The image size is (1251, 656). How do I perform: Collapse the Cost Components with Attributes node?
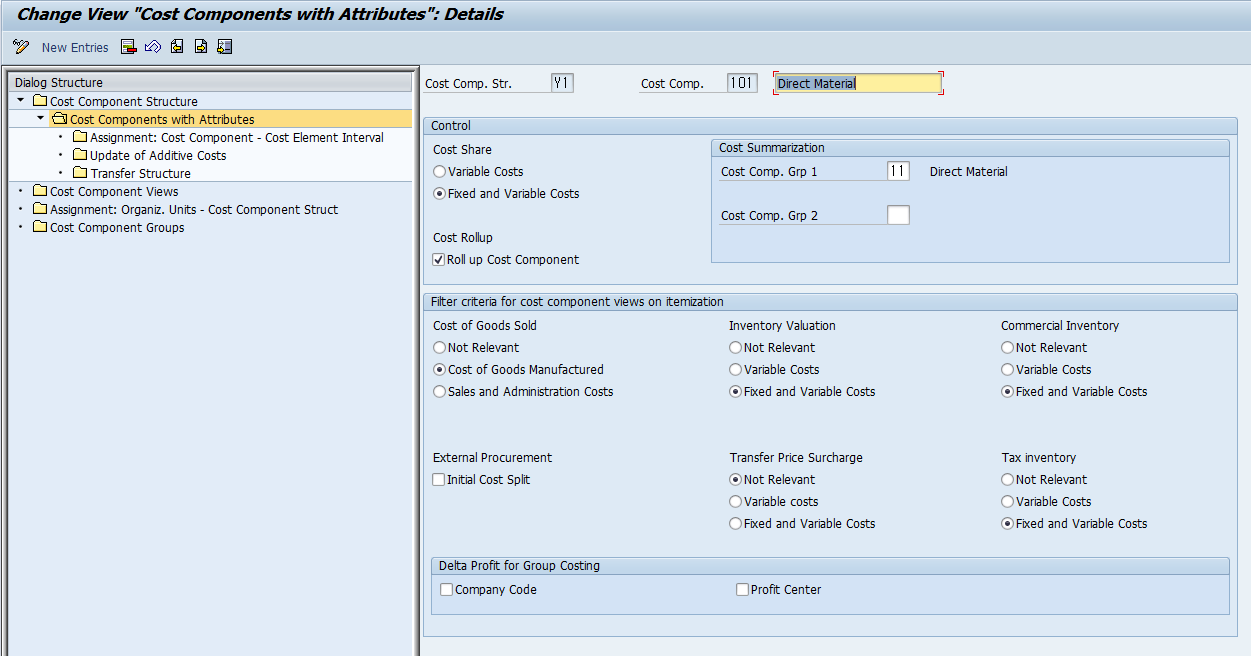point(38,118)
